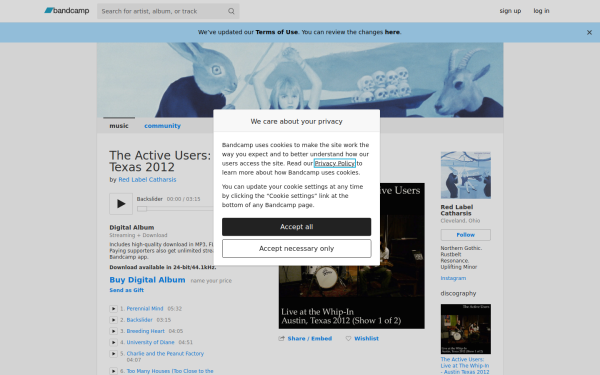
Task: Open Charlie and the Peanut Factory track link
Action: [x=165, y=354]
